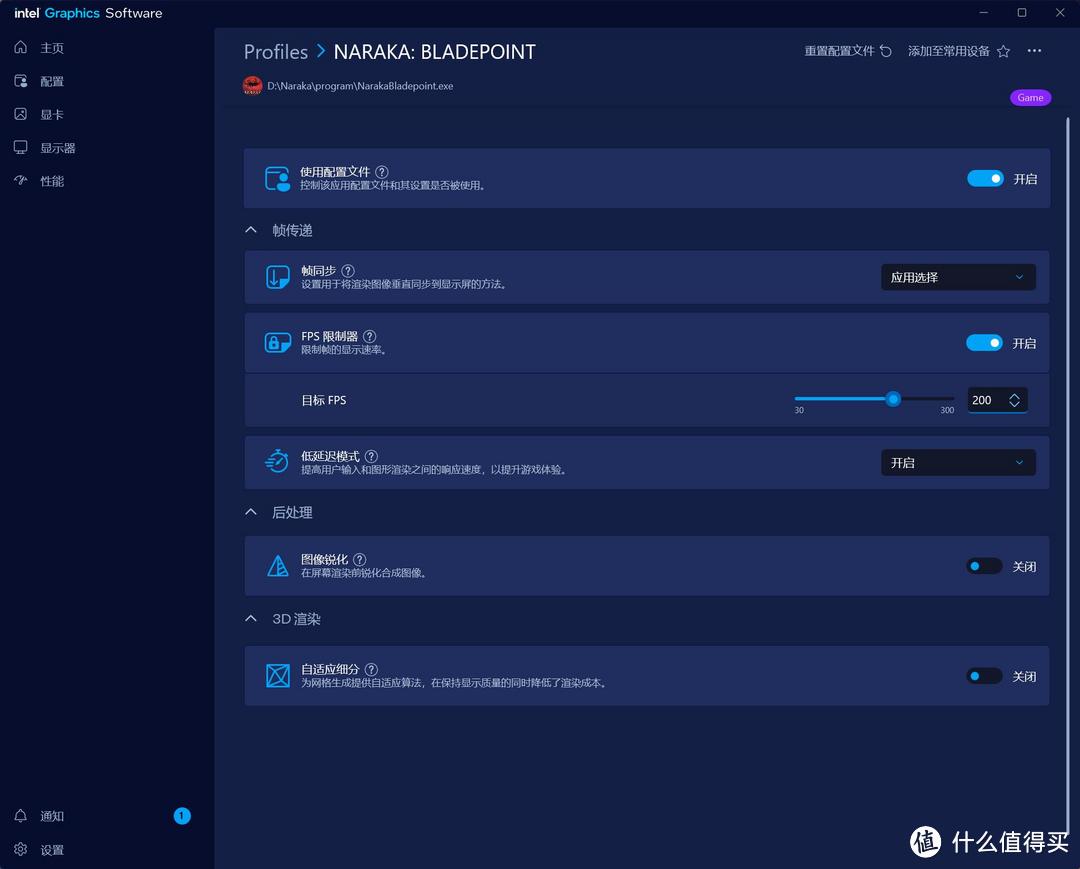Click the executable path D:\Naraka\program\NarakaBladepoint.exe

(360, 86)
